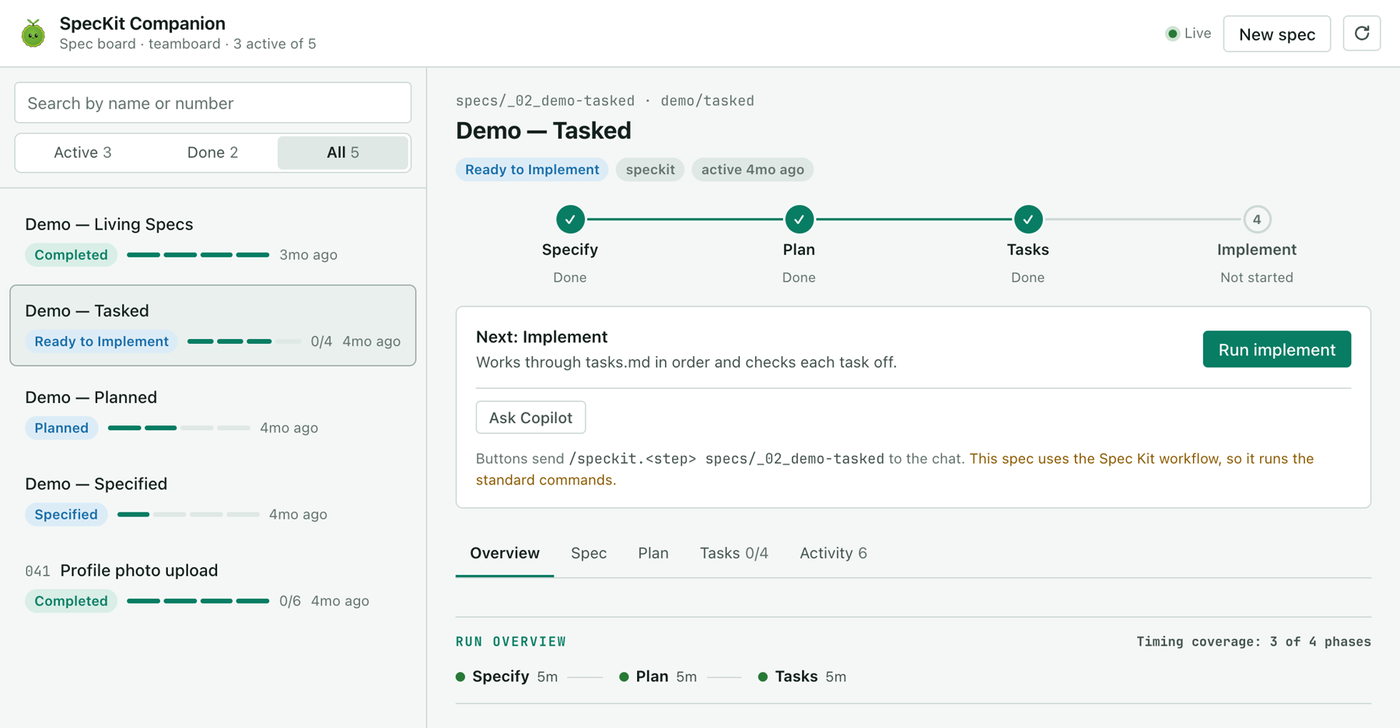The width and height of the screenshot is (1400, 728).
Task: Switch to the Overview tab
Action: point(505,553)
